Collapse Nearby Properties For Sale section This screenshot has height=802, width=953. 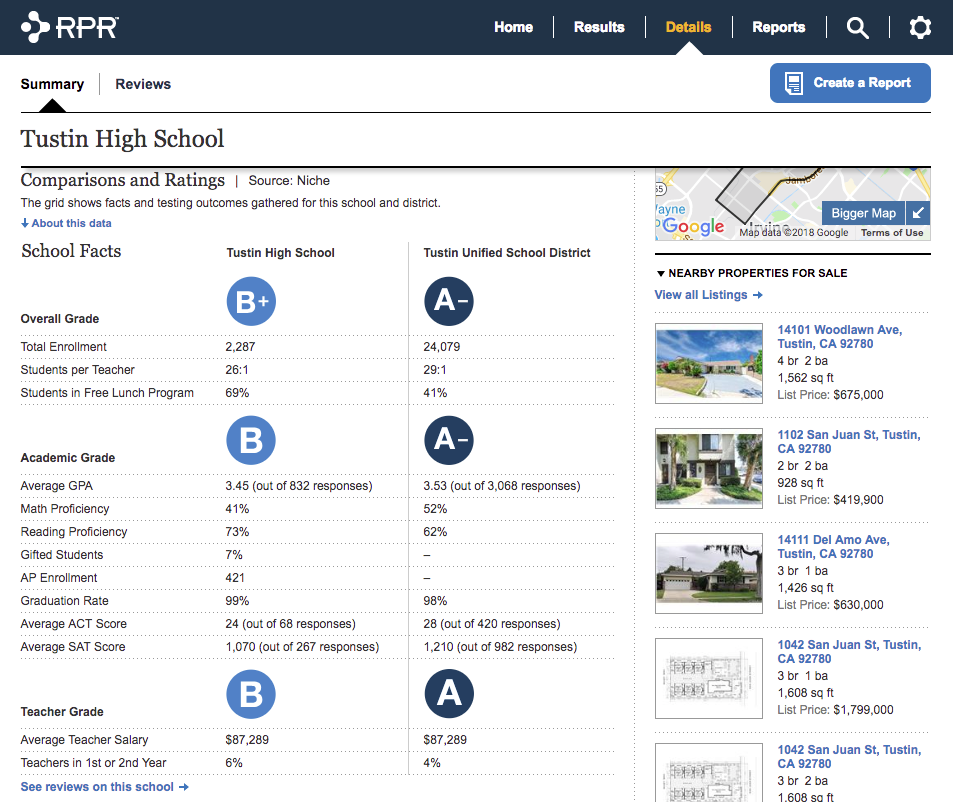tap(752, 273)
